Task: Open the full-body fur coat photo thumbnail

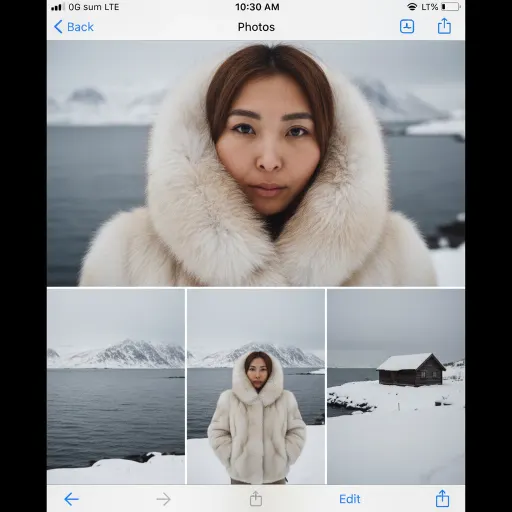Action: click(256, 386)
